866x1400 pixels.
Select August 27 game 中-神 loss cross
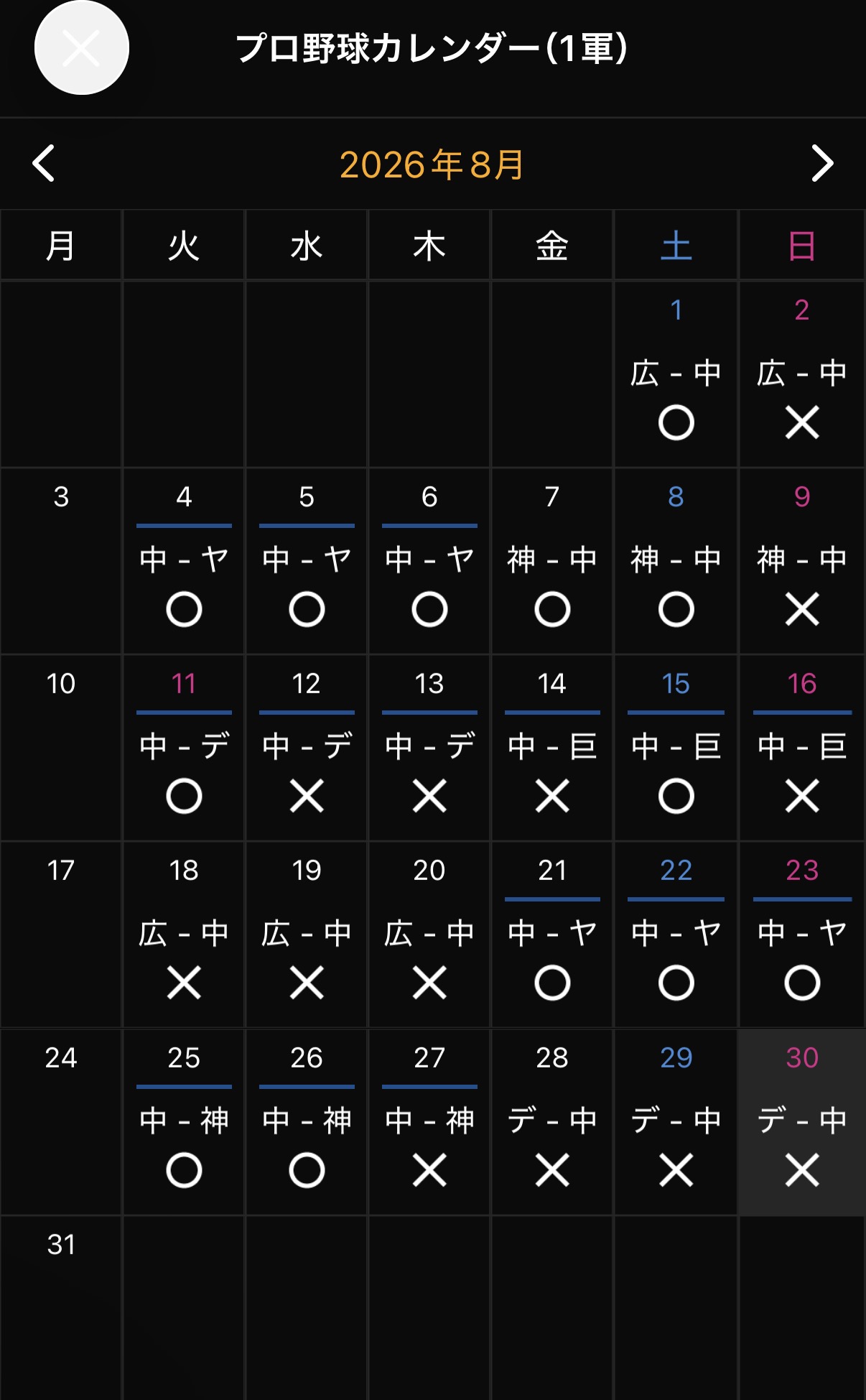tap(429, 1170)
